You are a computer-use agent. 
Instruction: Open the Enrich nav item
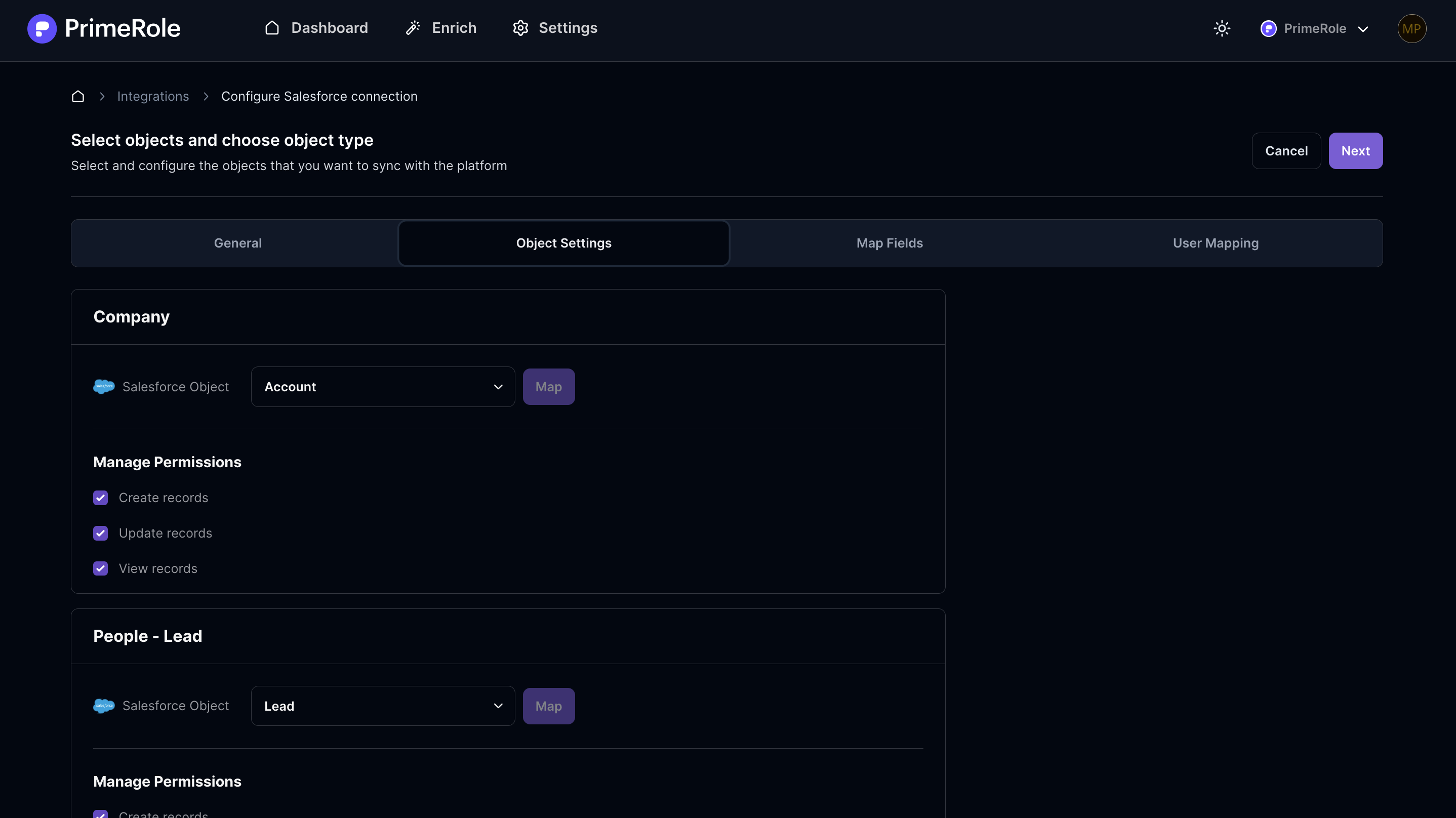coord(441,28)
